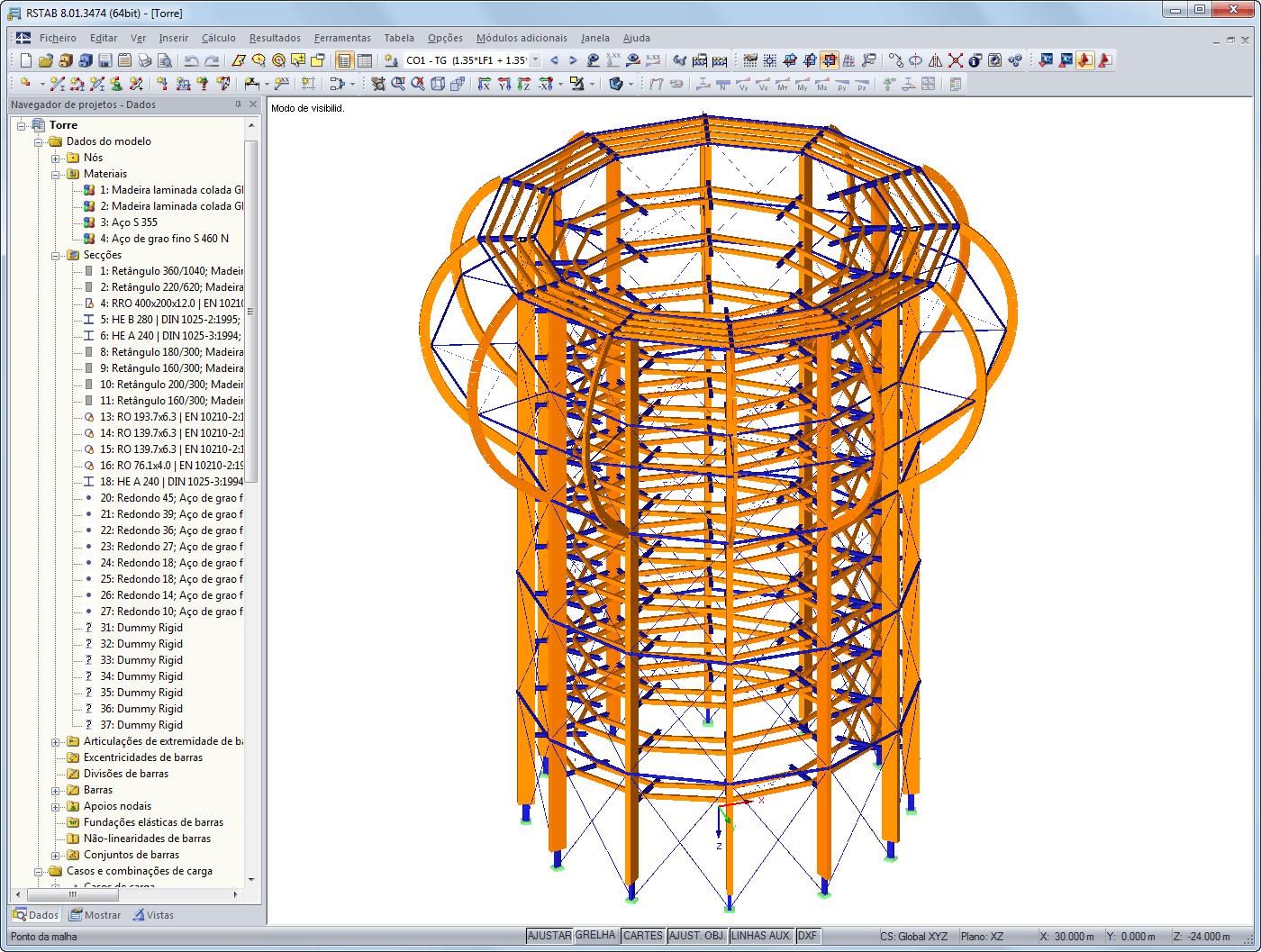Screen dimensions: 1261x952
Task: Open the Ferramentas menu
Action: 342,38
